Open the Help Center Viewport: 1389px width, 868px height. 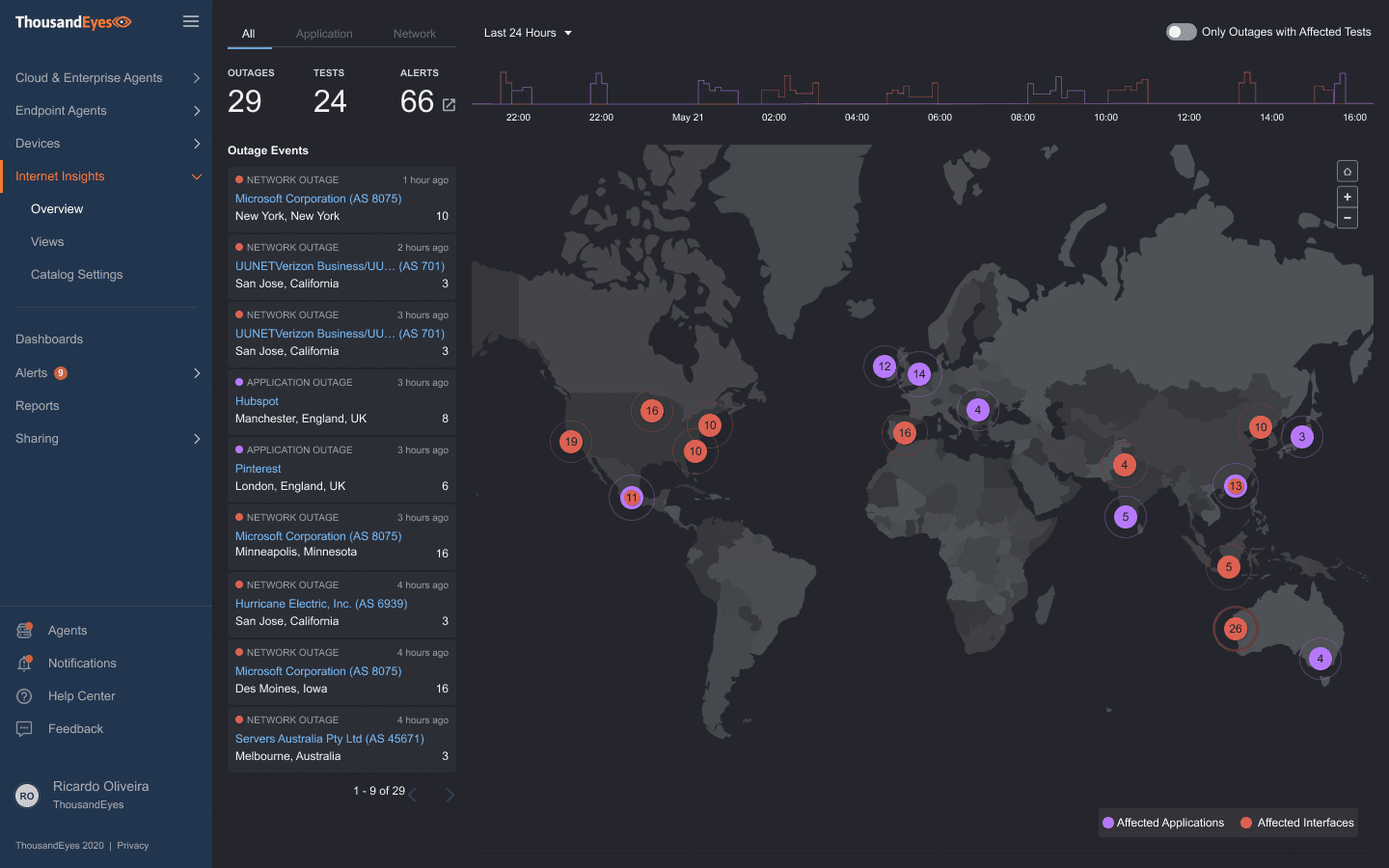click(23, 695)
